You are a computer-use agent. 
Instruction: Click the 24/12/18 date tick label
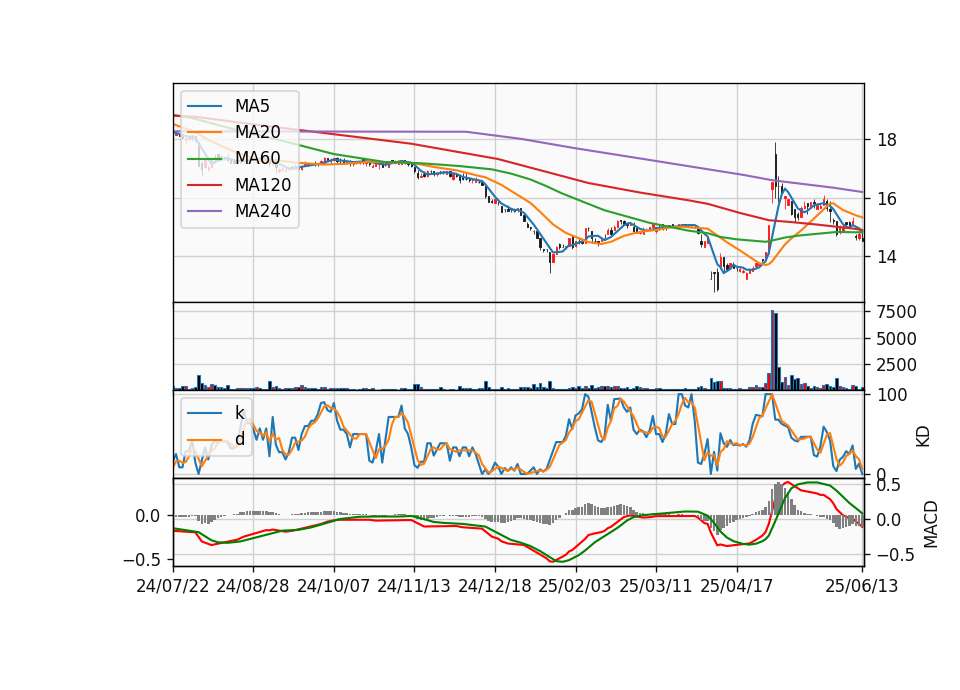click(x=495, y=586)
